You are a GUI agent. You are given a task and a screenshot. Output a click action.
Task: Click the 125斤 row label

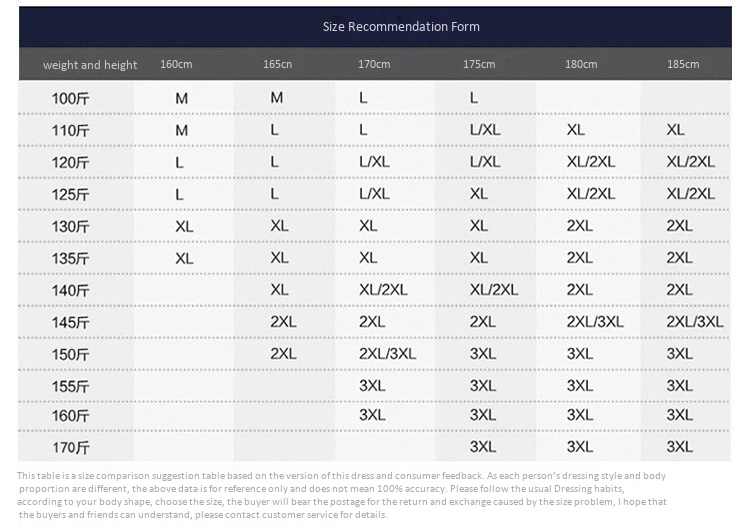[70, 195]
